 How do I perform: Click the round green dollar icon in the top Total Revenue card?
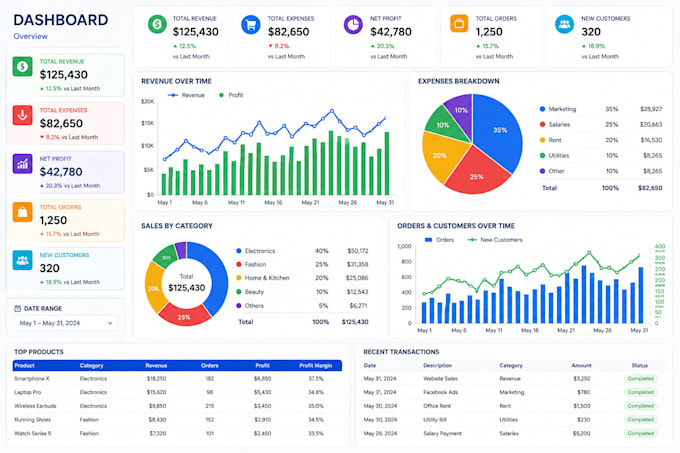coord(157,24)
